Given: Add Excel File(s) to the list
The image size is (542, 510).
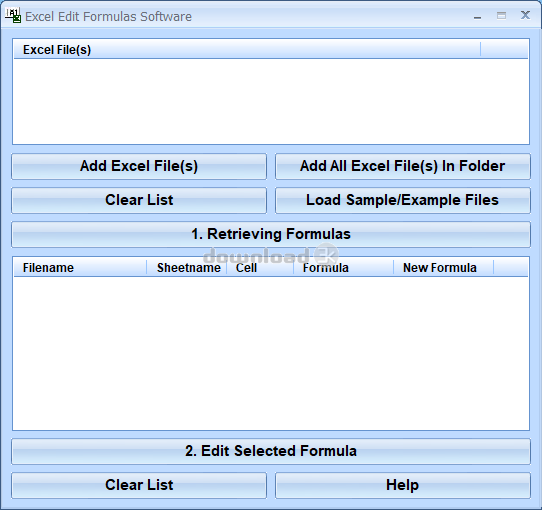Looking at the screenshot, I should 139,166.
